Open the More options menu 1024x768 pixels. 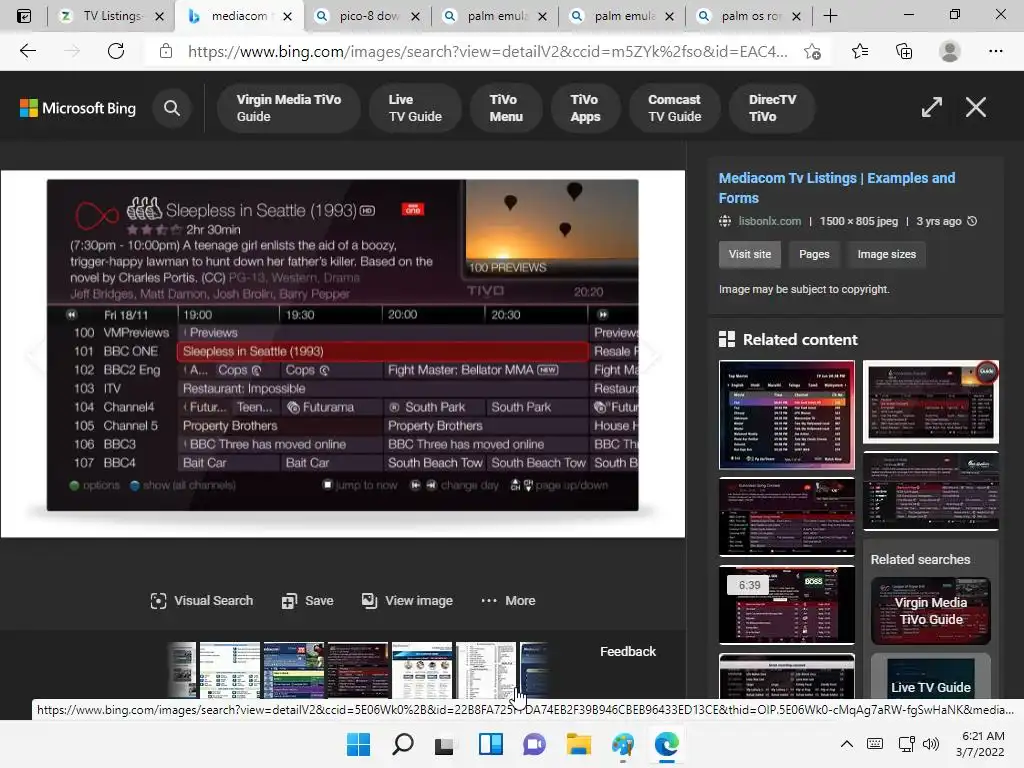pos(508,601)
